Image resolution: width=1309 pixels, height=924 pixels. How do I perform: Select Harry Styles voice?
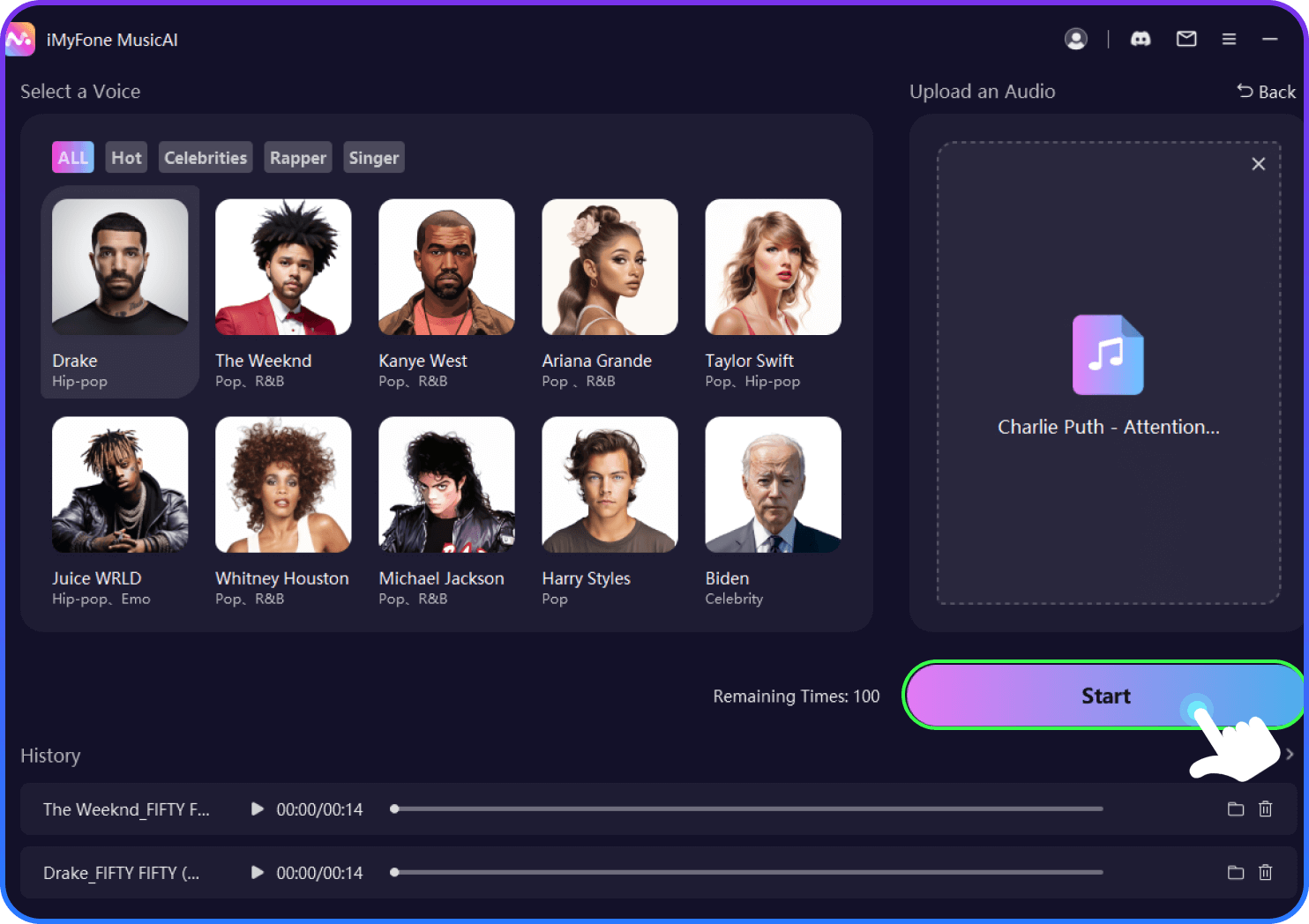click(610, 511)
